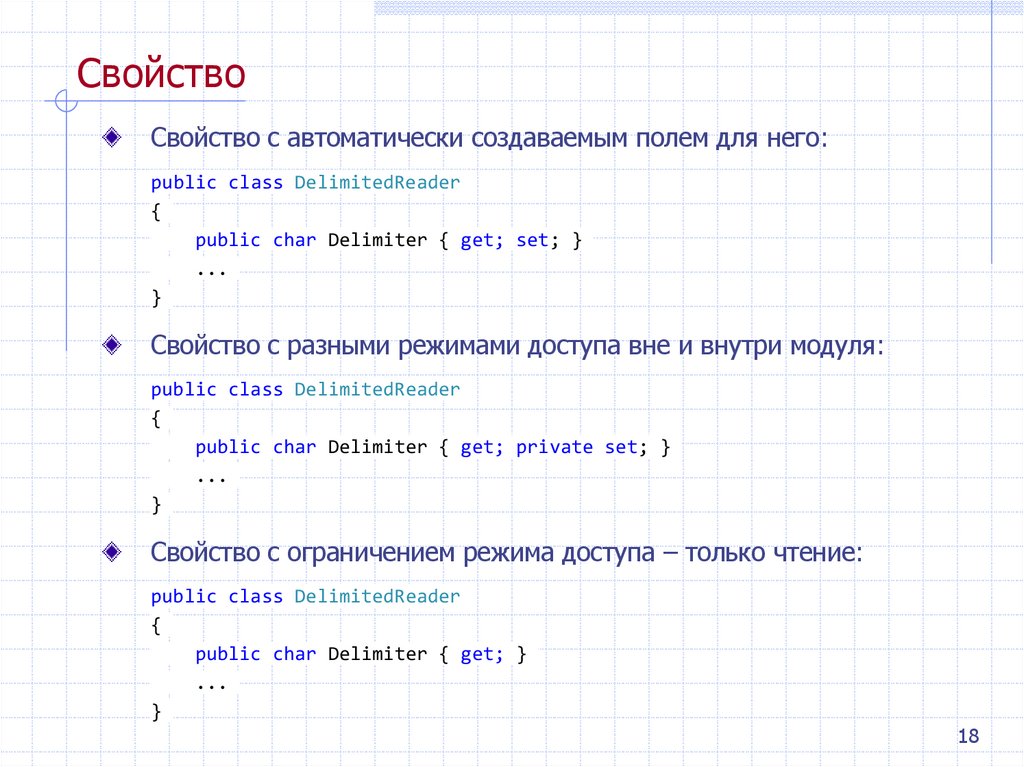
Task: Click the heading about automatically created field
Action: pyautogui.click(x=488, y=138)
